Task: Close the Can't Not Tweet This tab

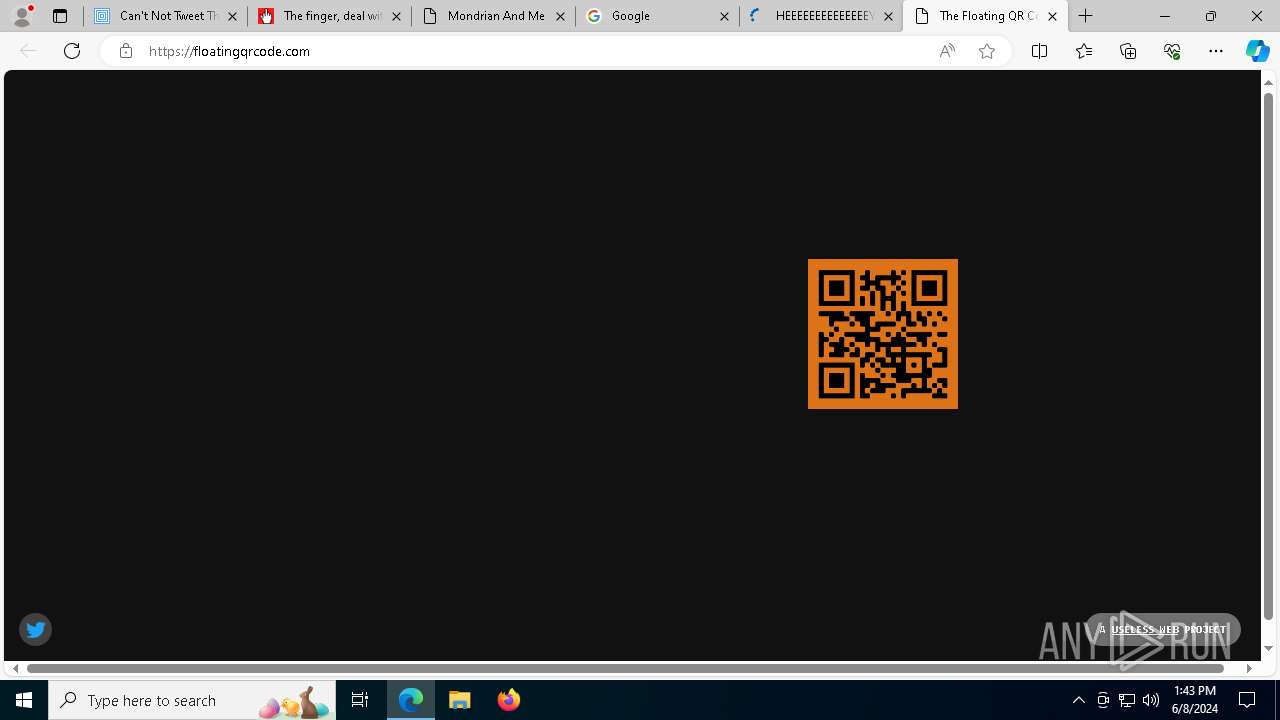Action: coord(232,16)
